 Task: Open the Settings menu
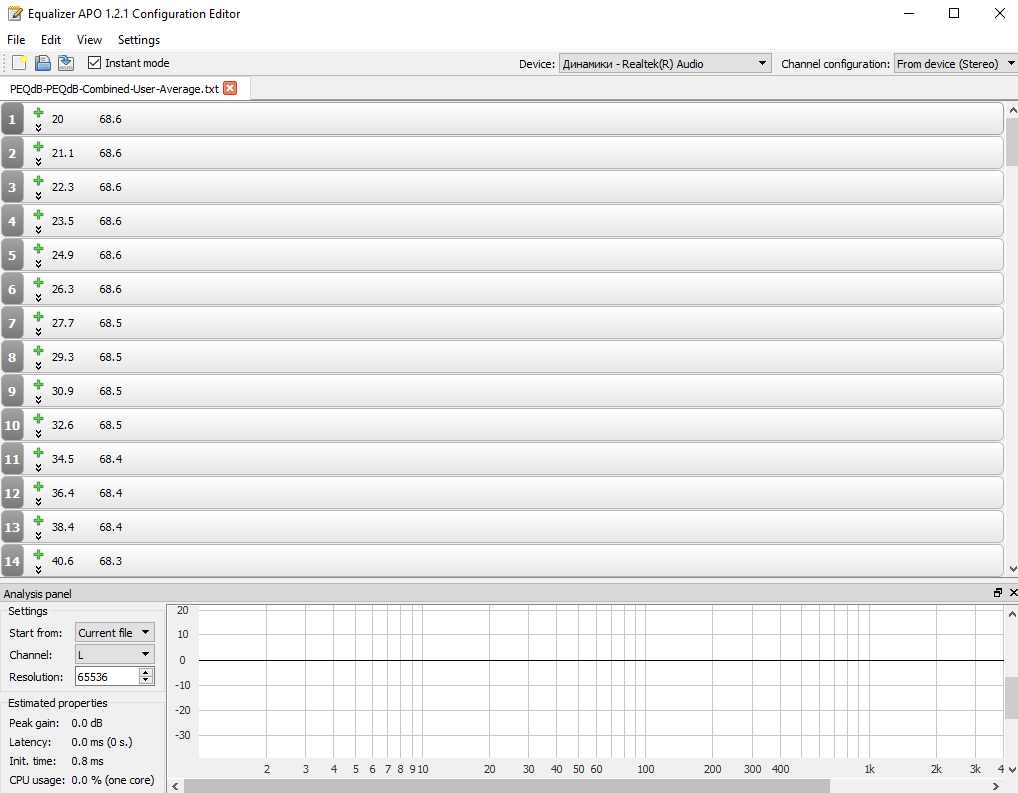(139, 40)
